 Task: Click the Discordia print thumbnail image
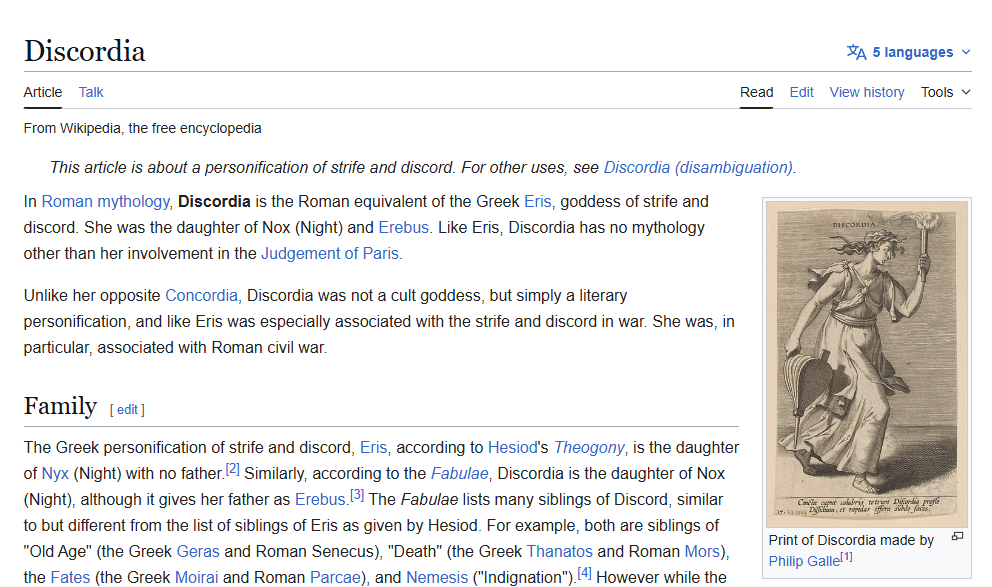(x=867, y=363)
